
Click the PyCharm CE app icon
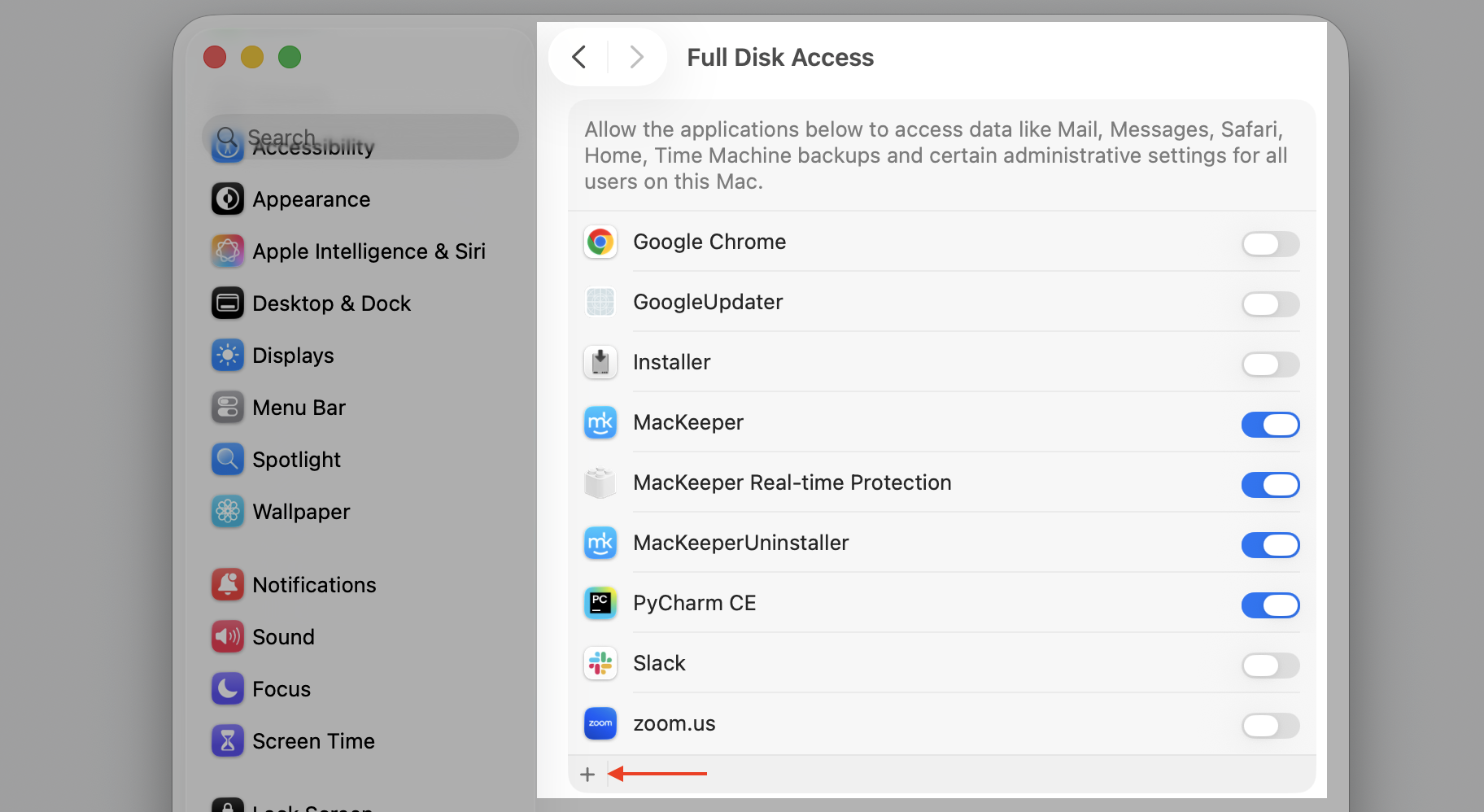600,603
